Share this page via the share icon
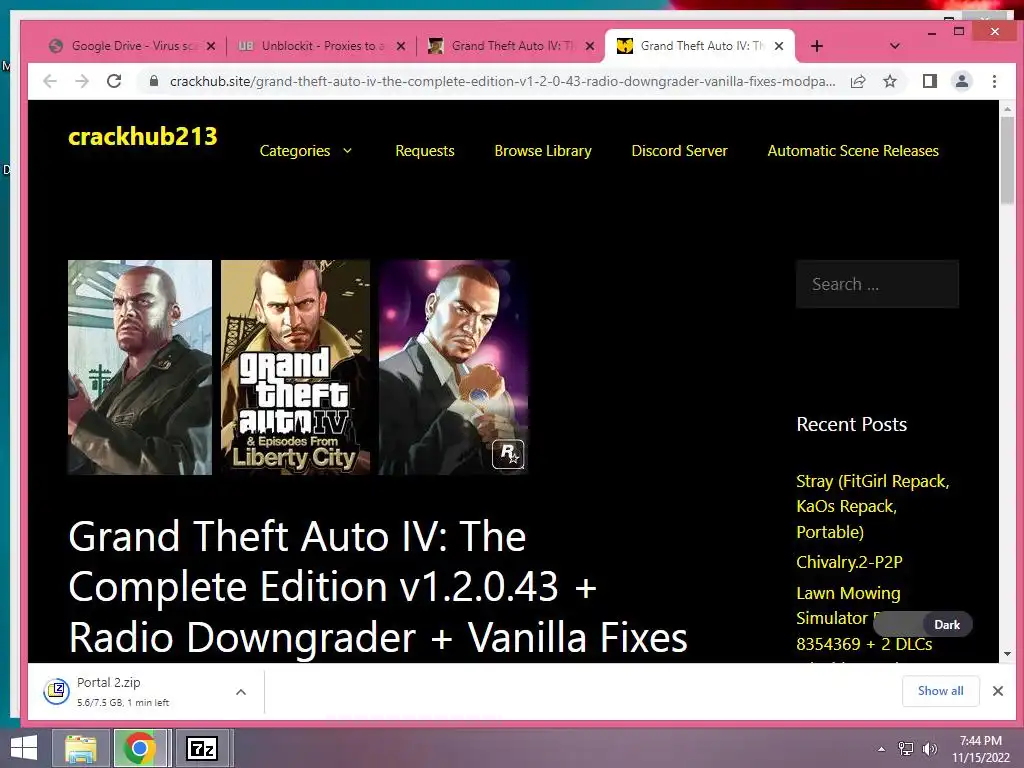Viewport: 1024px width, 768px height. [858, 81]
